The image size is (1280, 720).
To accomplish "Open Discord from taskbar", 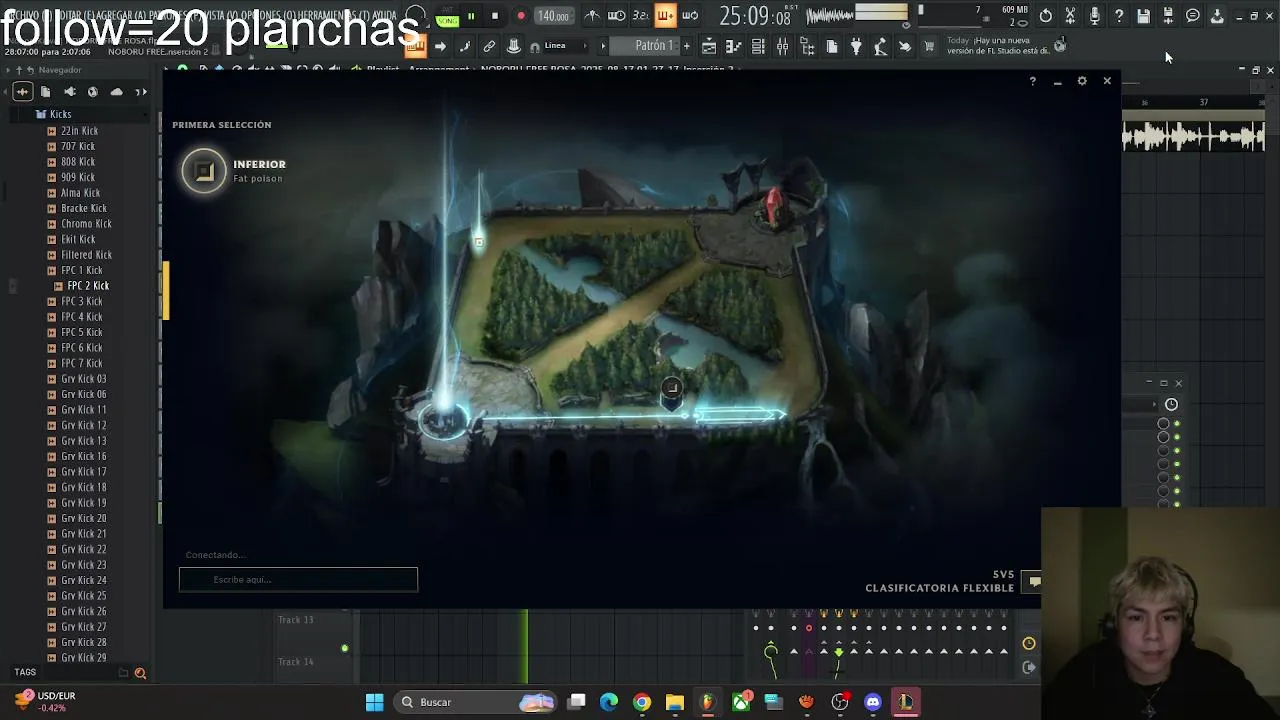I will 873,702.
